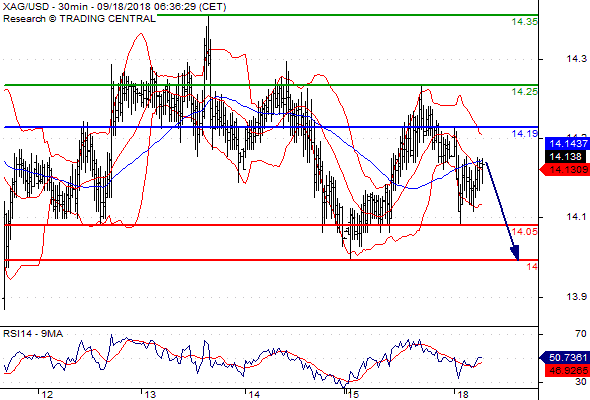
Task: Select the black 14.138 current price tag
Action: pos(565,157)
